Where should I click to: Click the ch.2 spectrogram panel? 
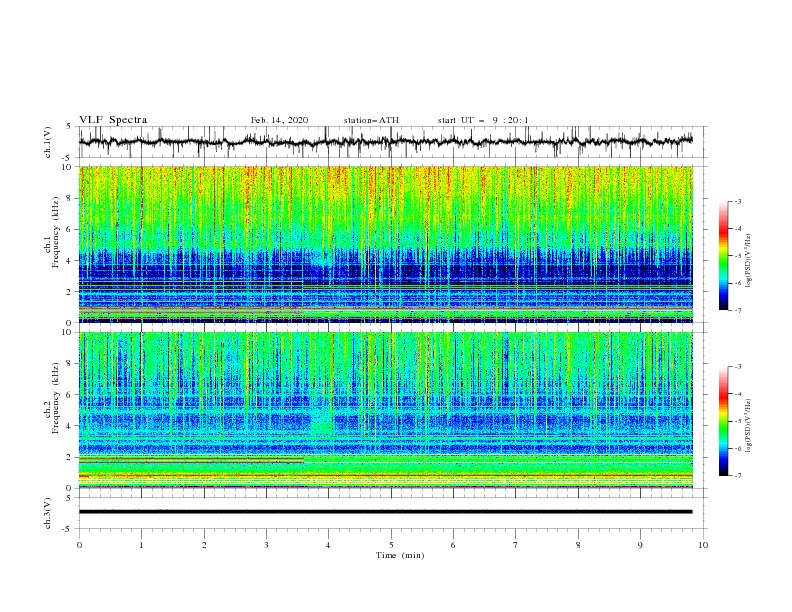385,410
